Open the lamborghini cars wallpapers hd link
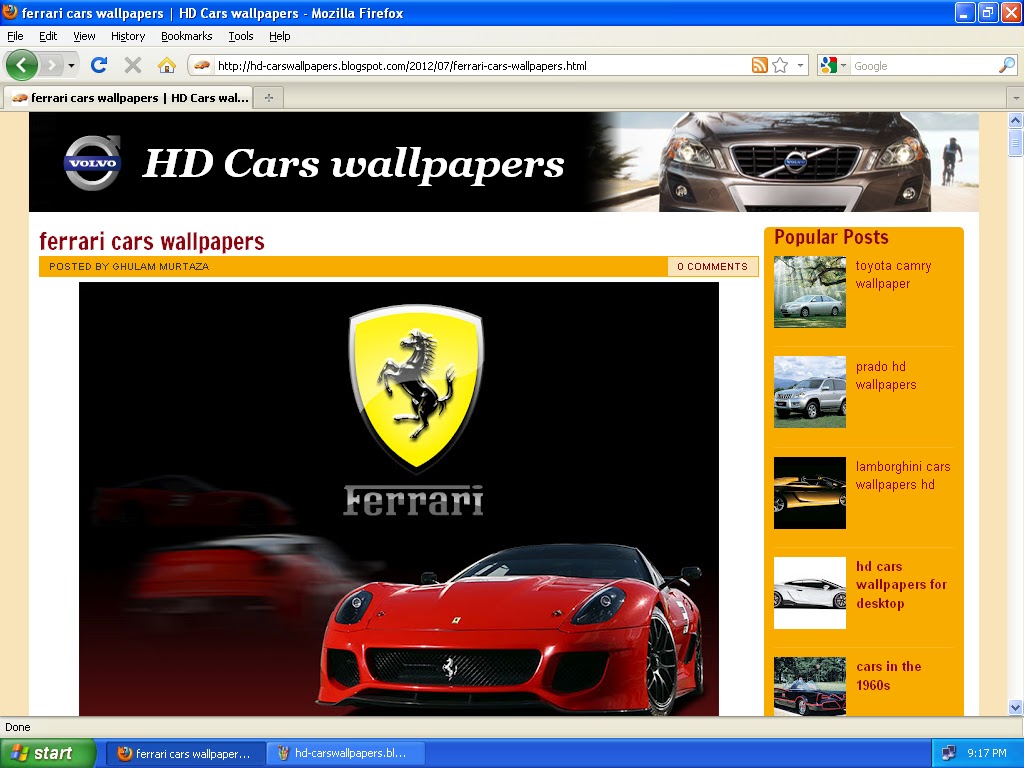1024x768 pixels. coord(903,475)
